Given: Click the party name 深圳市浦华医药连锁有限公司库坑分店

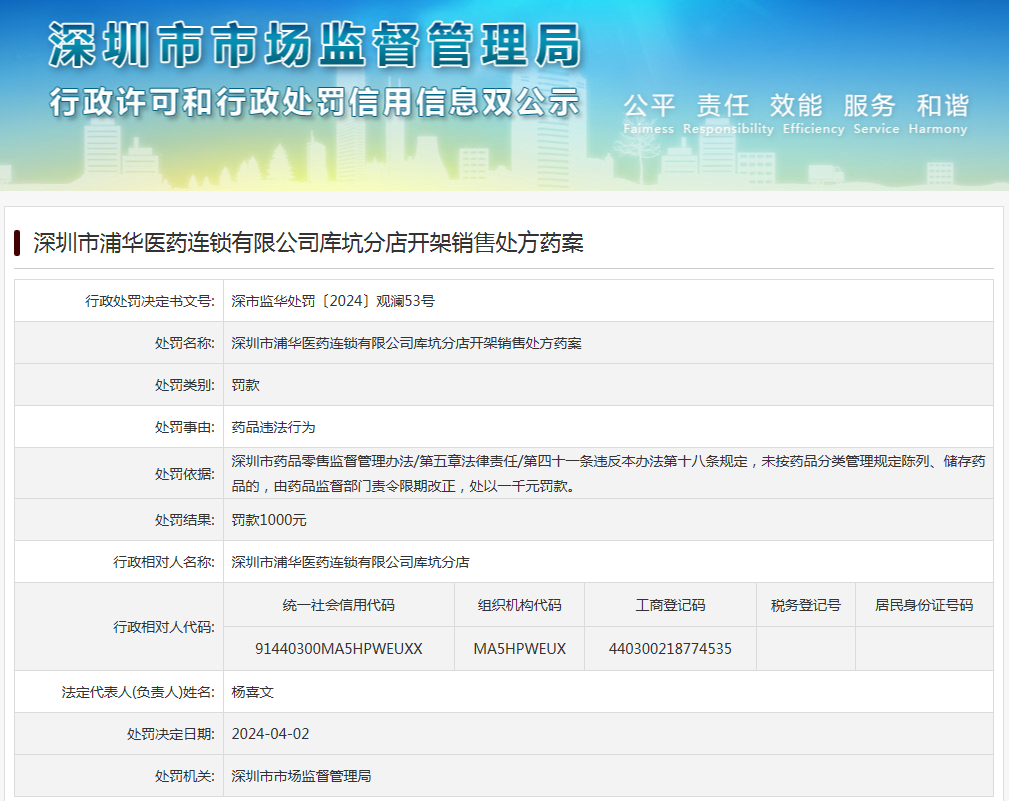Looking at the screenshot, I should click(350, 562).
